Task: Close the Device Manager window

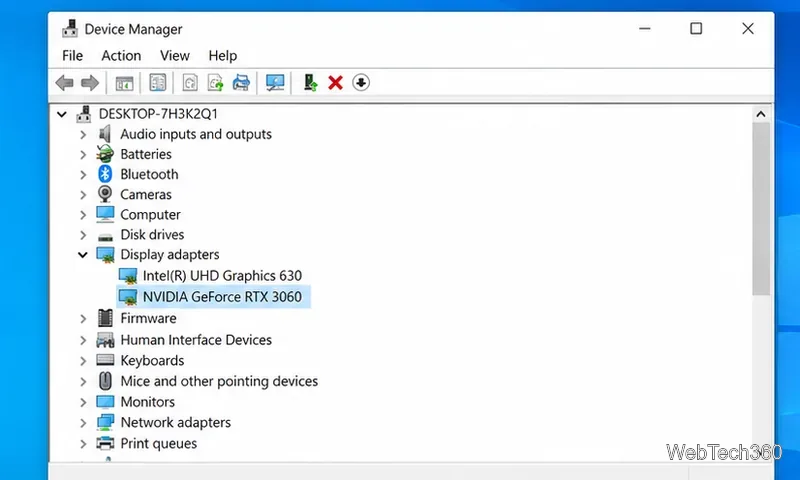Action: (748, 29)
